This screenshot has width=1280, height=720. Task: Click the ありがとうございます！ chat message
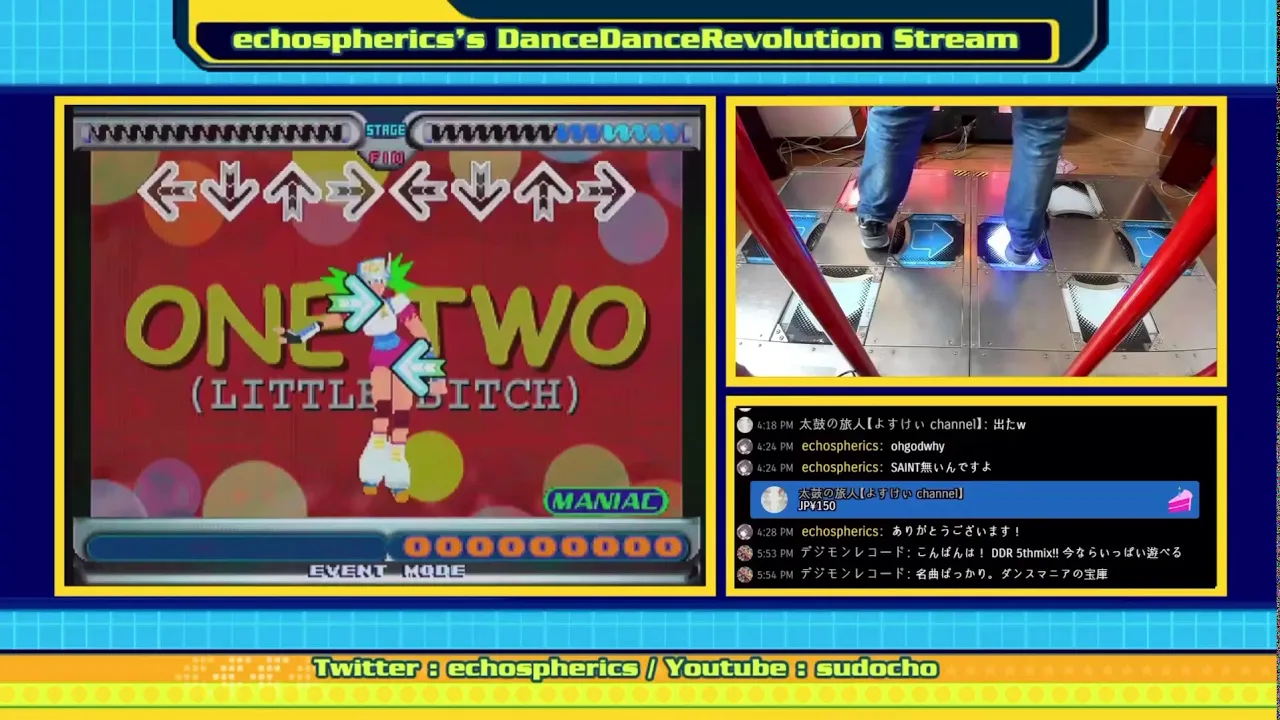click(x=956, y=531)
